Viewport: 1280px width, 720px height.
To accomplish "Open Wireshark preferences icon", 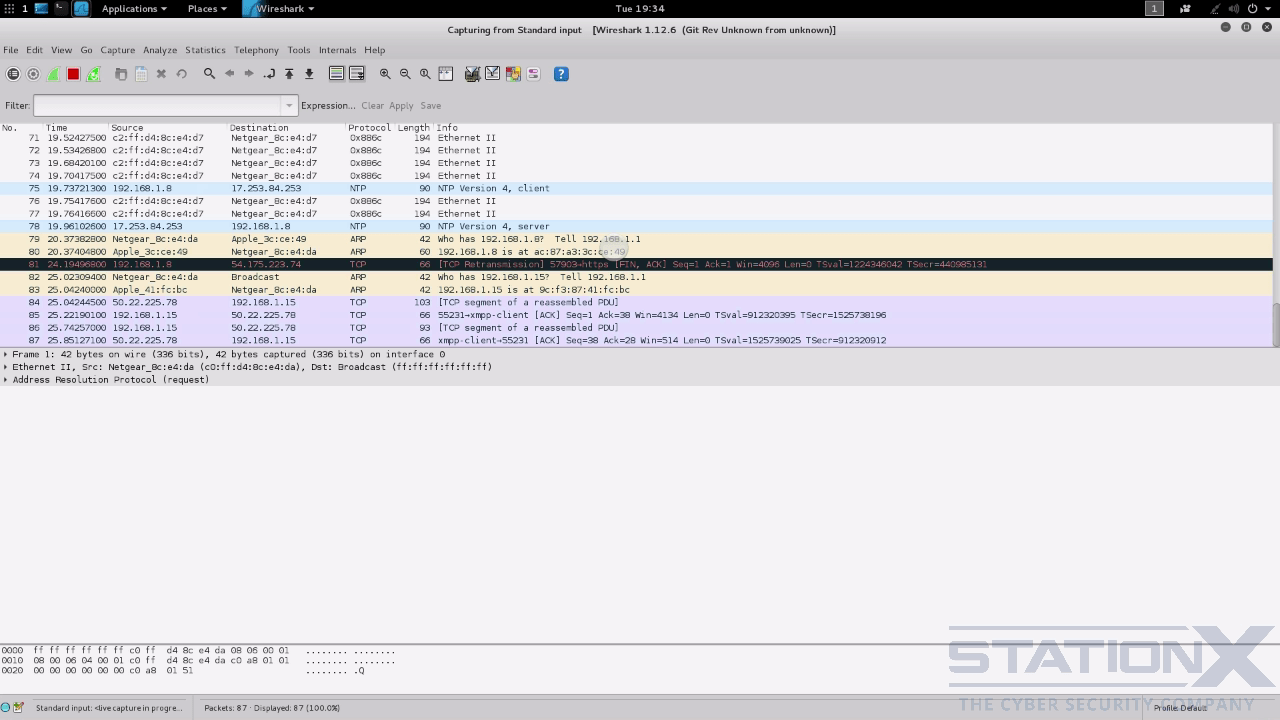I will pos(533,74).
